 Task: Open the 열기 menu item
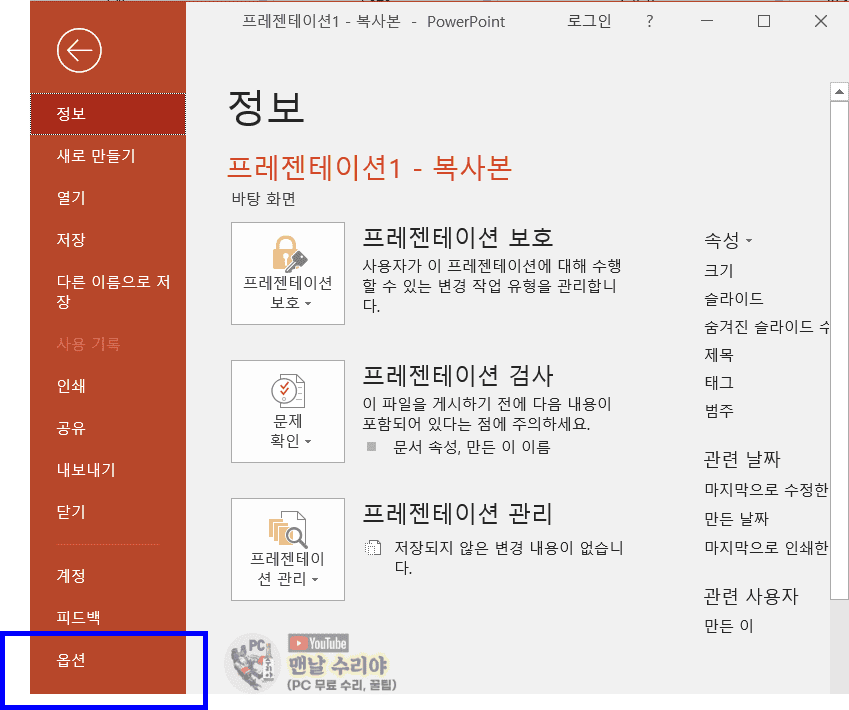[71, 198]
